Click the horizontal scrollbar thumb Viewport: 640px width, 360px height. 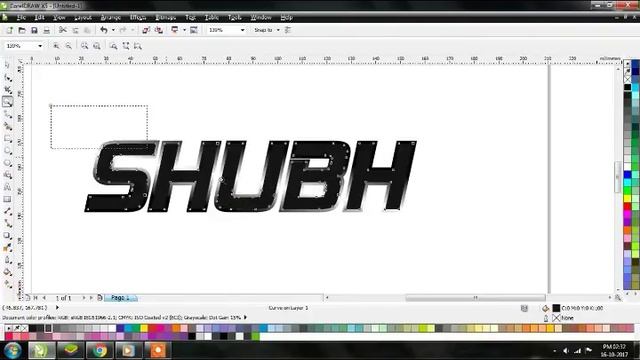coord(475,298)
